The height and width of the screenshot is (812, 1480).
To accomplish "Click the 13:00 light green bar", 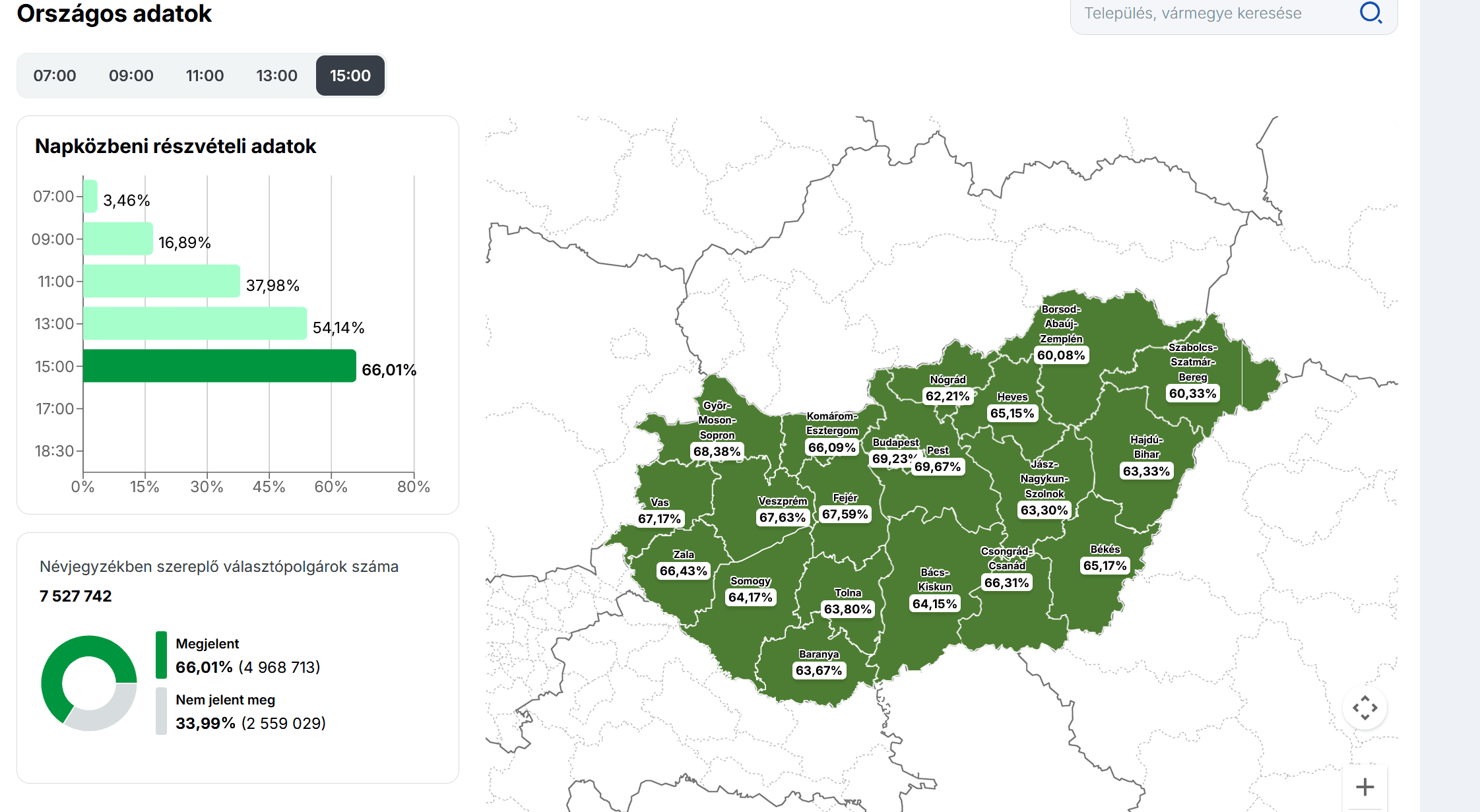I will [195, 323].
